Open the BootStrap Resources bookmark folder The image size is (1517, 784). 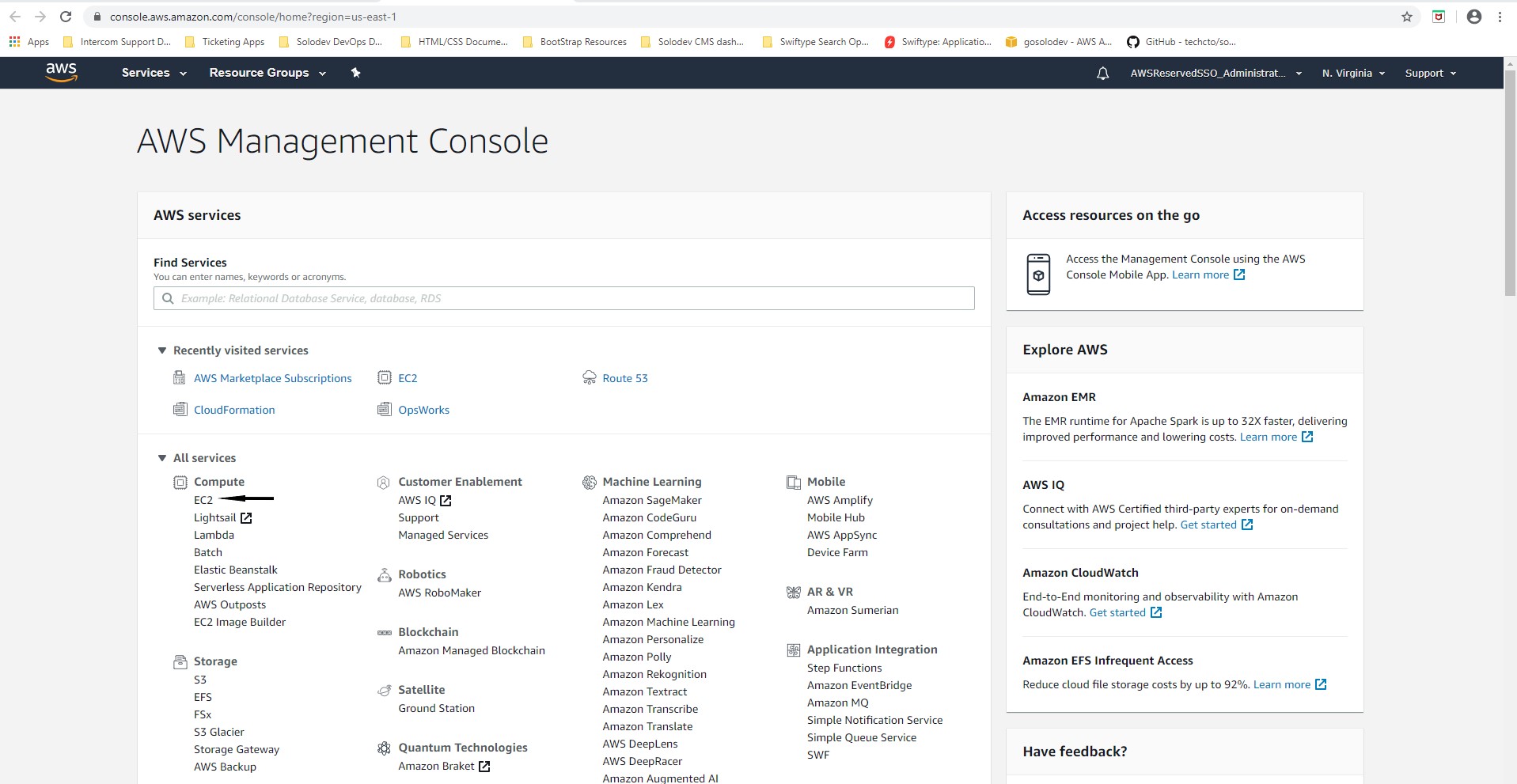pos(575,42)
